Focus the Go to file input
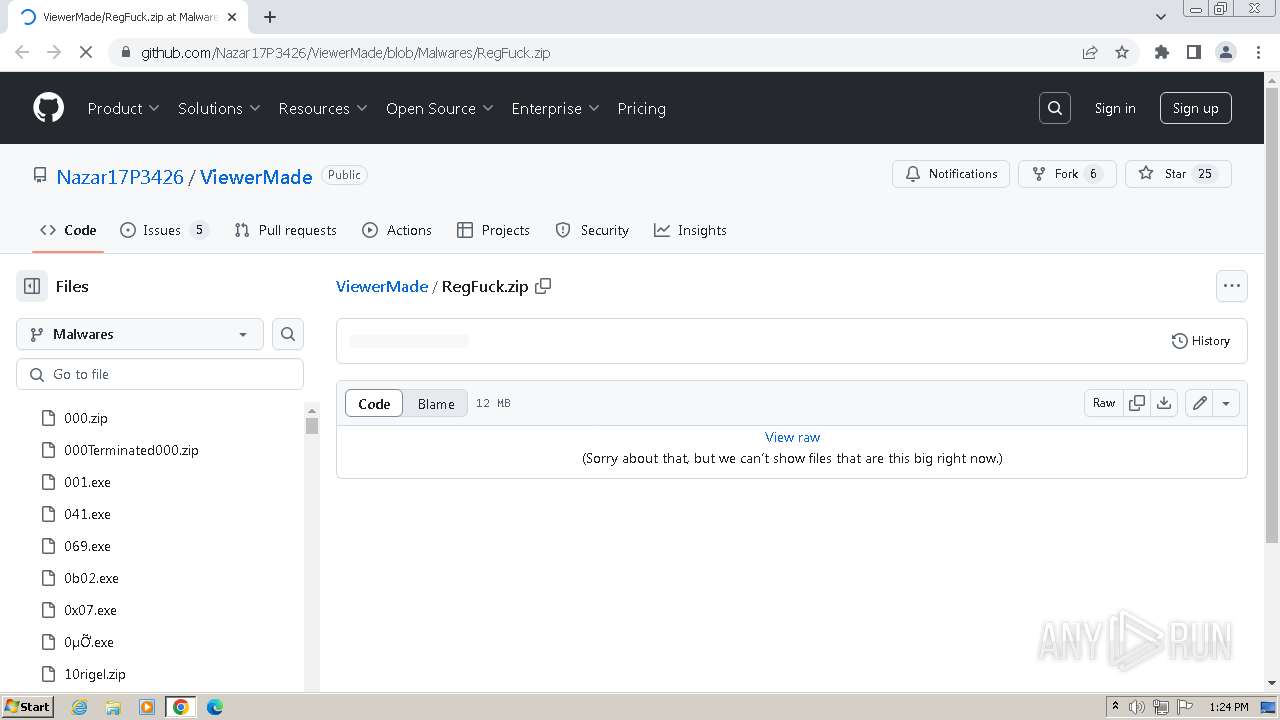 pos(160,374)
